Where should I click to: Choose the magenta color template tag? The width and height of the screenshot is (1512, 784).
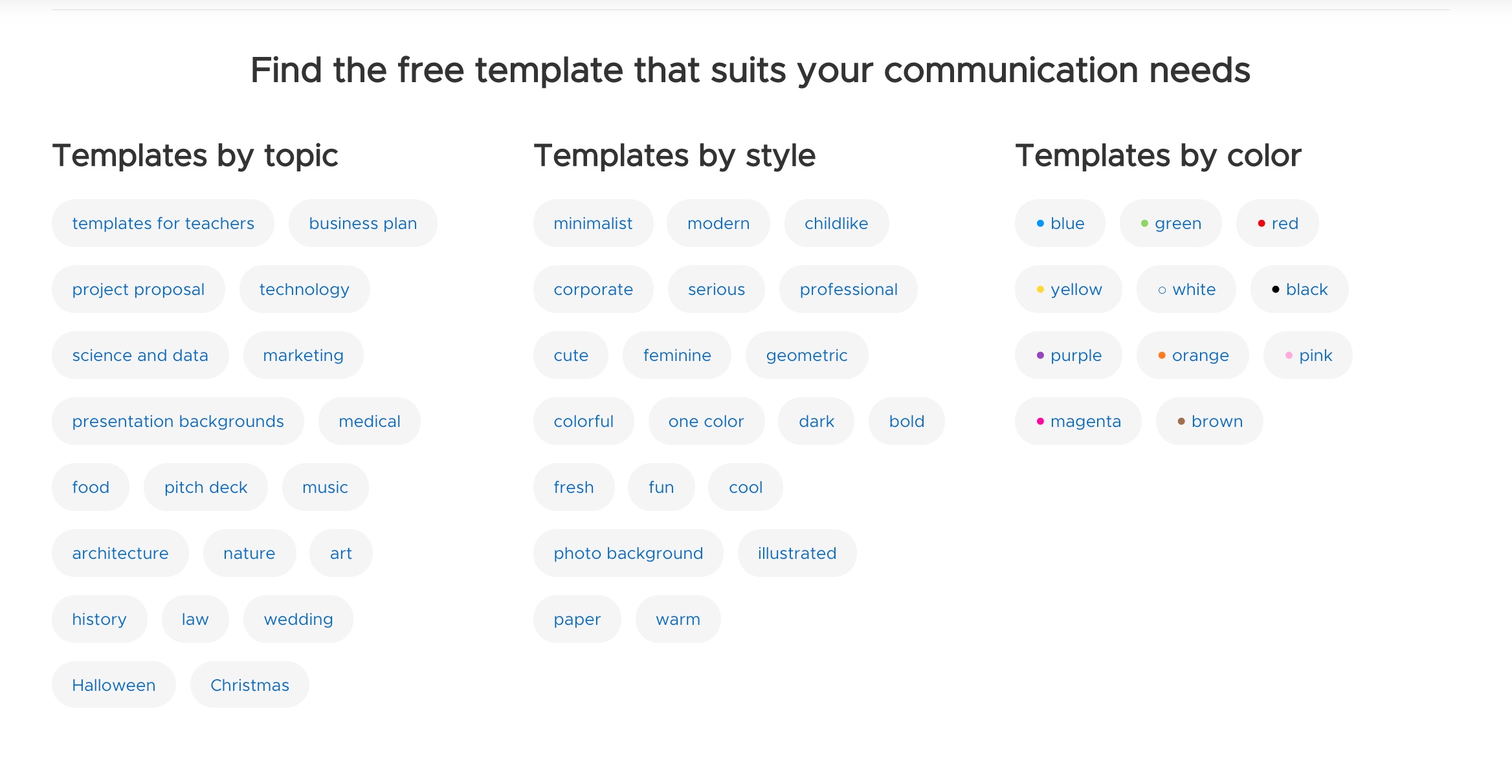point(1078,422)
